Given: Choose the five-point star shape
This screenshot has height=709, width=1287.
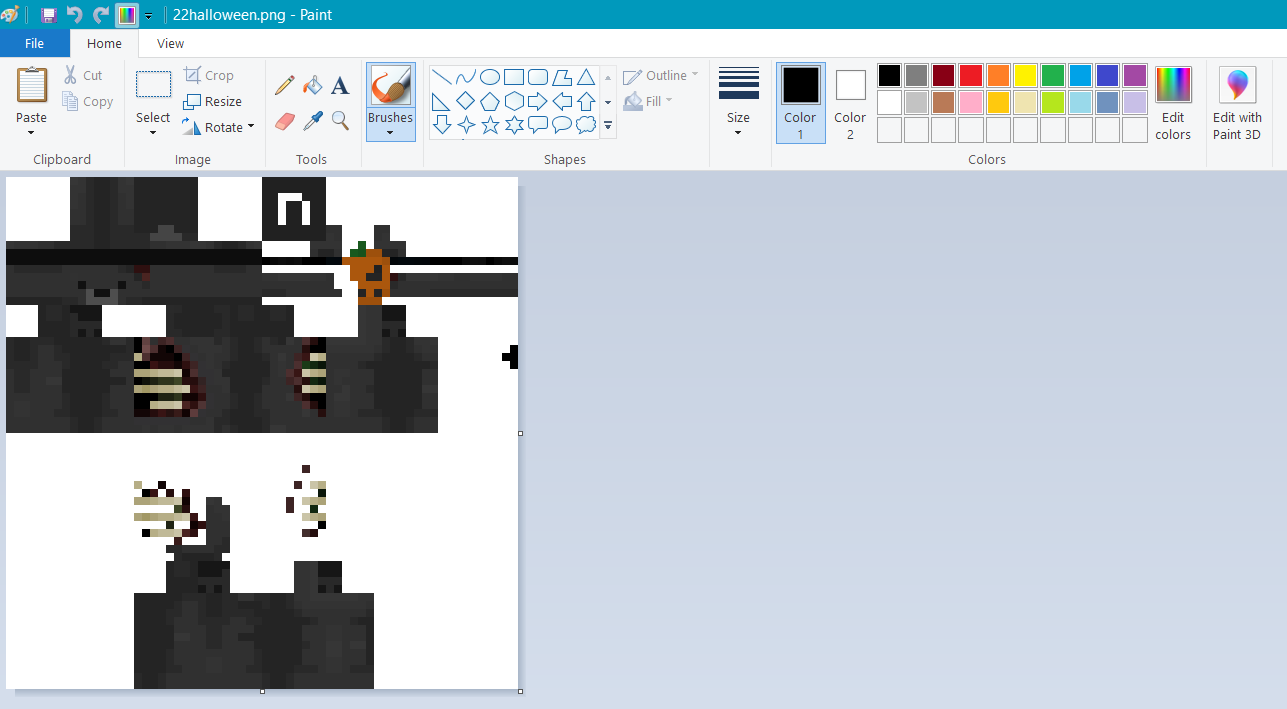Looking at the screenshot, I should click(x=490, y=125).
